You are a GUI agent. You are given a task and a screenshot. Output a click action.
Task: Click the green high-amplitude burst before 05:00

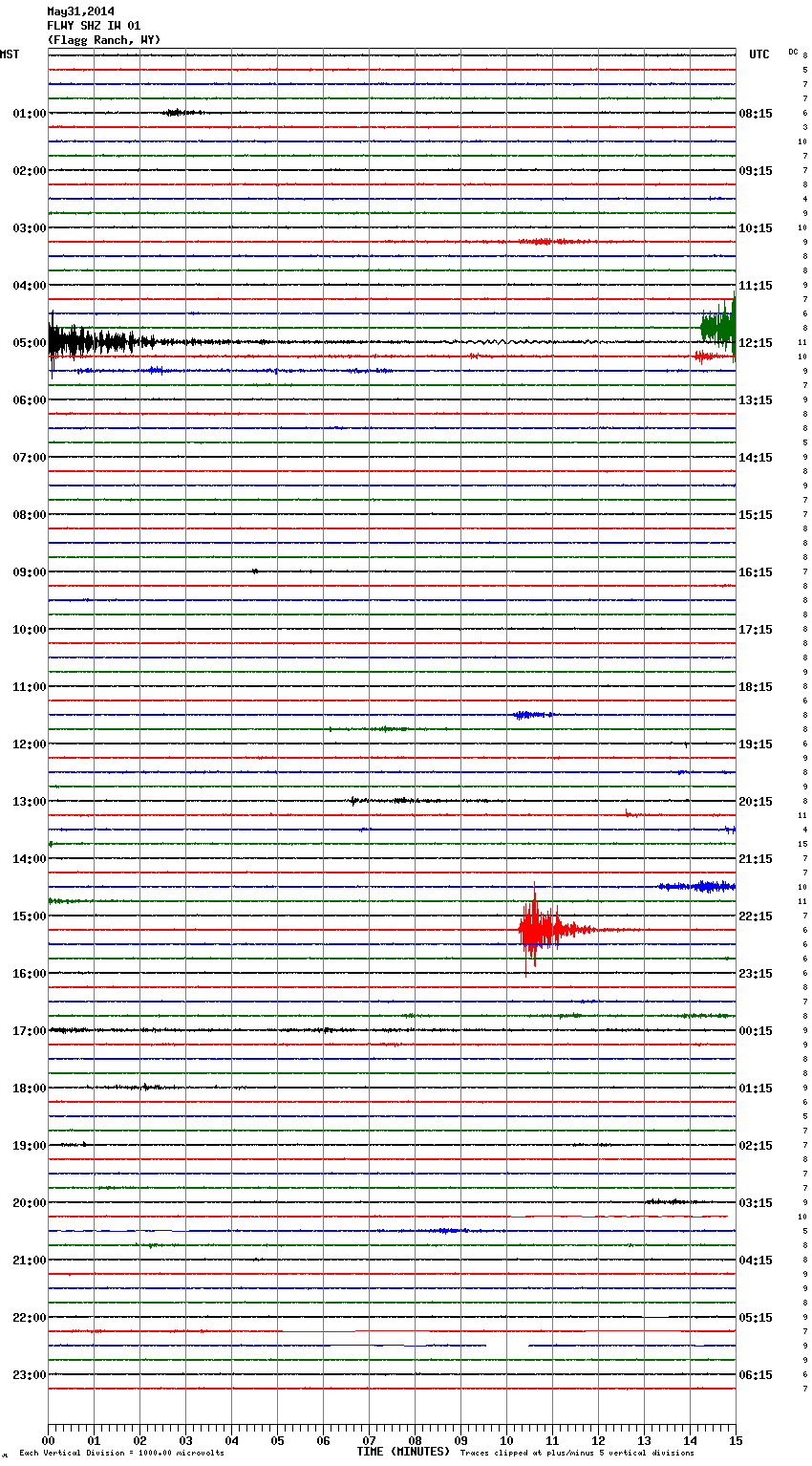[718, 327]
